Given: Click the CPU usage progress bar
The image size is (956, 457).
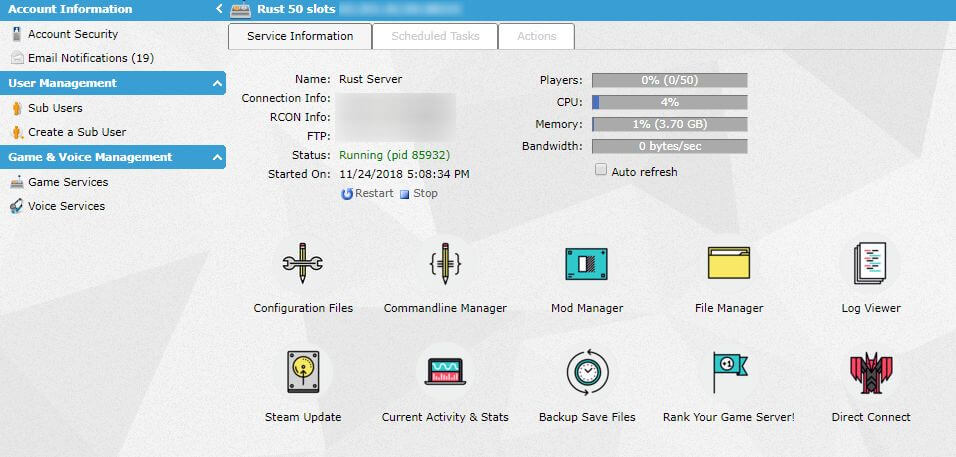Looking at the screenshot, I should (x=669, y=102).
